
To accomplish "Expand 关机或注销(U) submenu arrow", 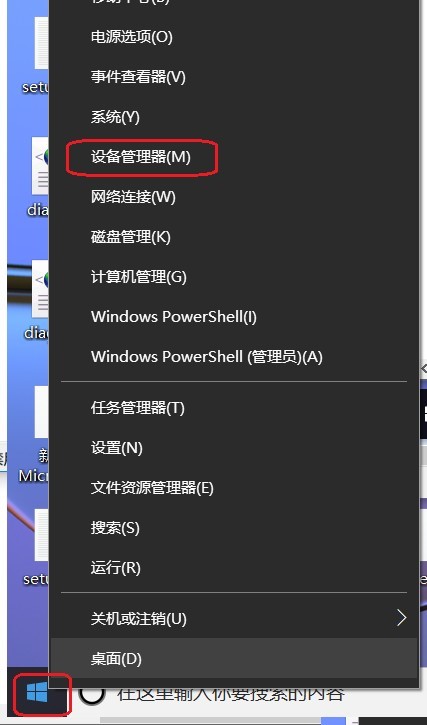I will (x=402, y=618).
